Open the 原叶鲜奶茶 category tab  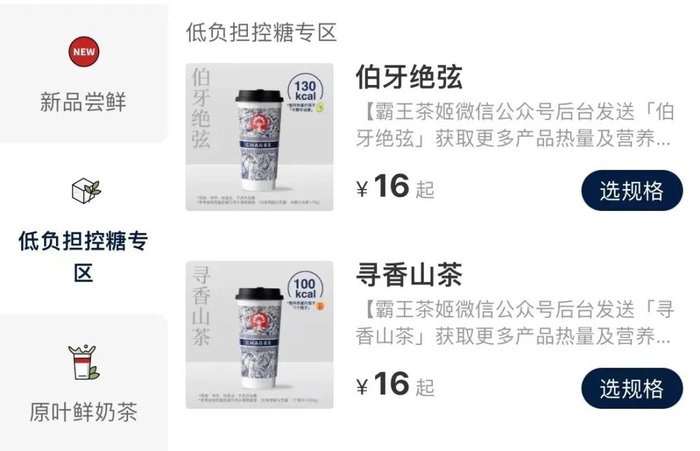coord(83,383)
